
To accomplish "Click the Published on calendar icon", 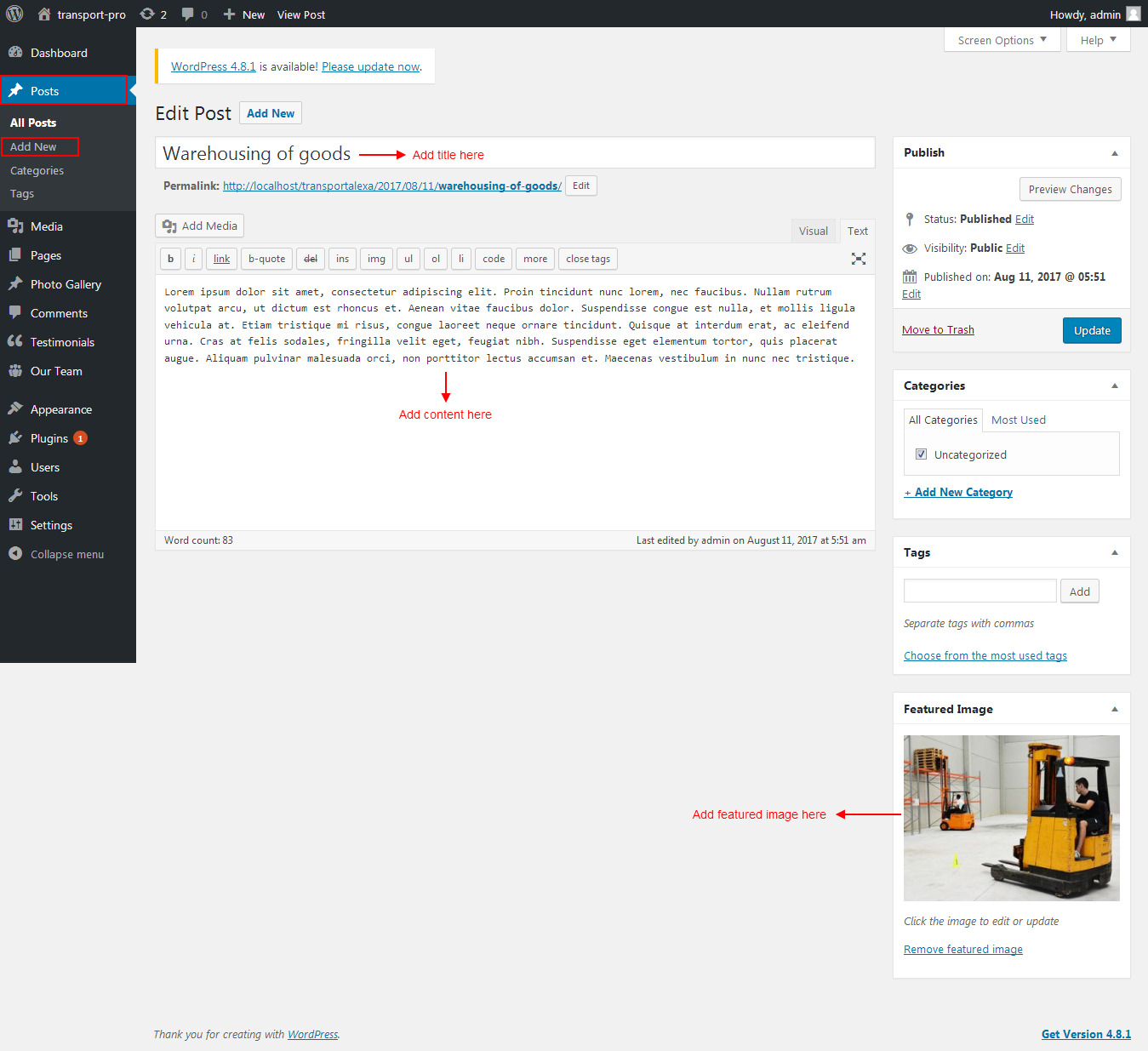I will click(910, 277).
